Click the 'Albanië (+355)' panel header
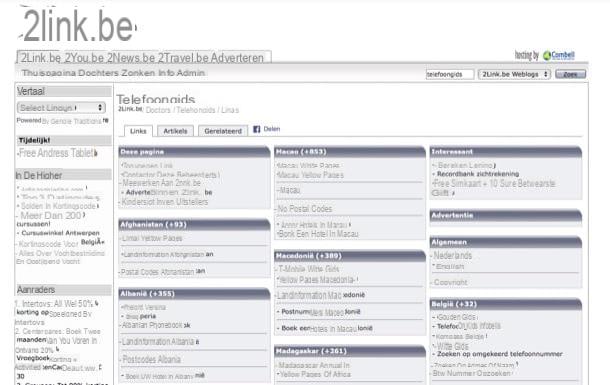The width and height of the screenshot is (610, 385). (194, 294)
